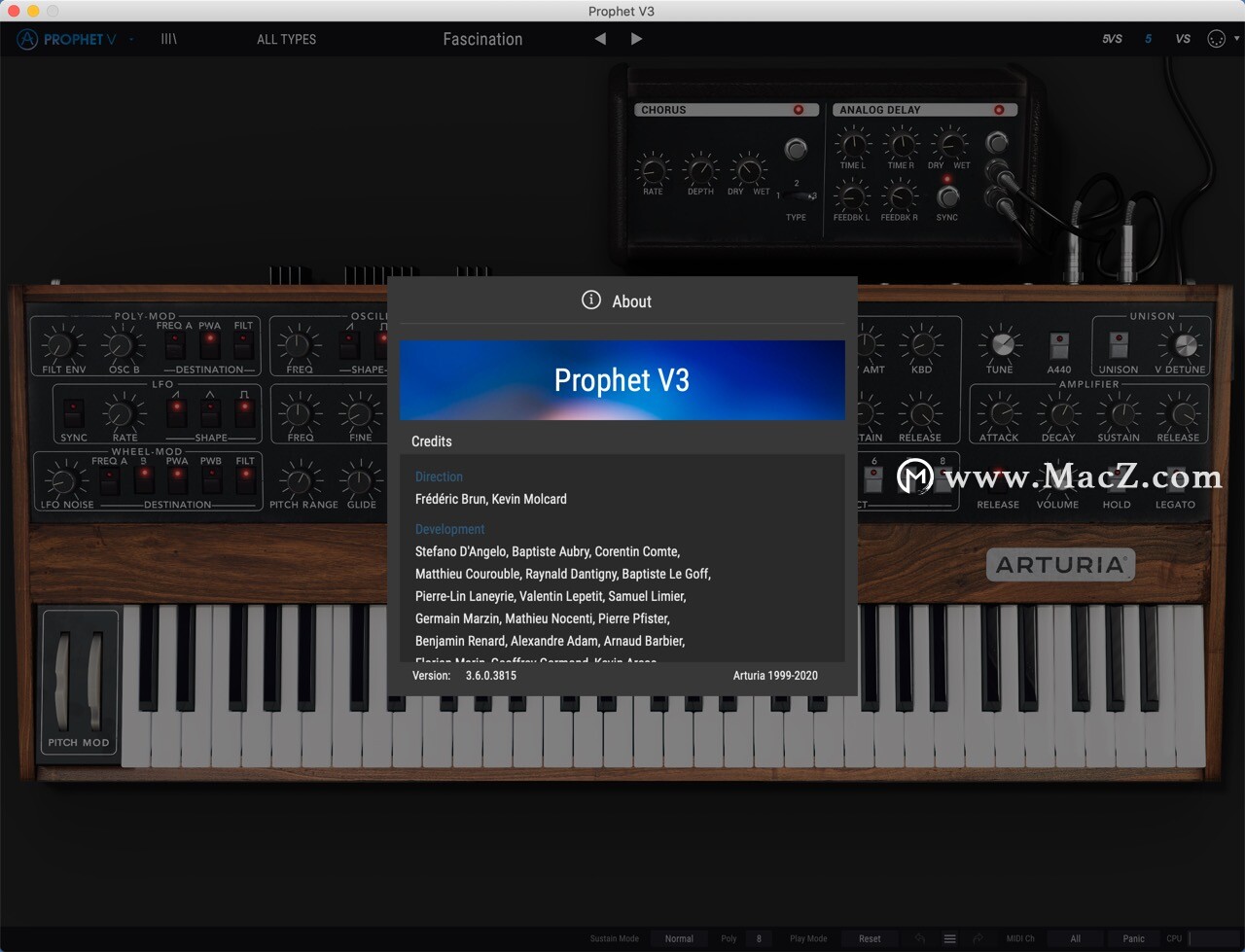Switch to the 5VS hybrid mode
Screen dimensions: 1245x952
pyautogui.click(x=1112, y=39)
